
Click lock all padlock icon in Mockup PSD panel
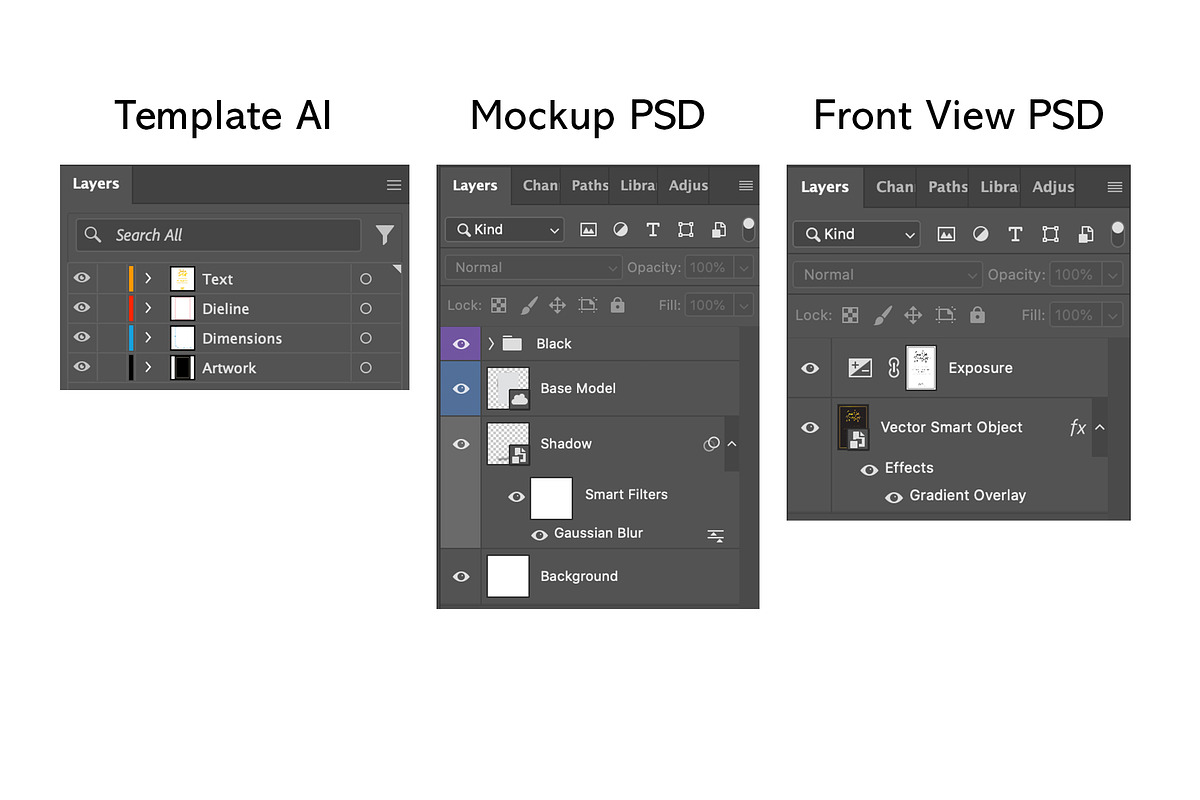click(617, 305)
